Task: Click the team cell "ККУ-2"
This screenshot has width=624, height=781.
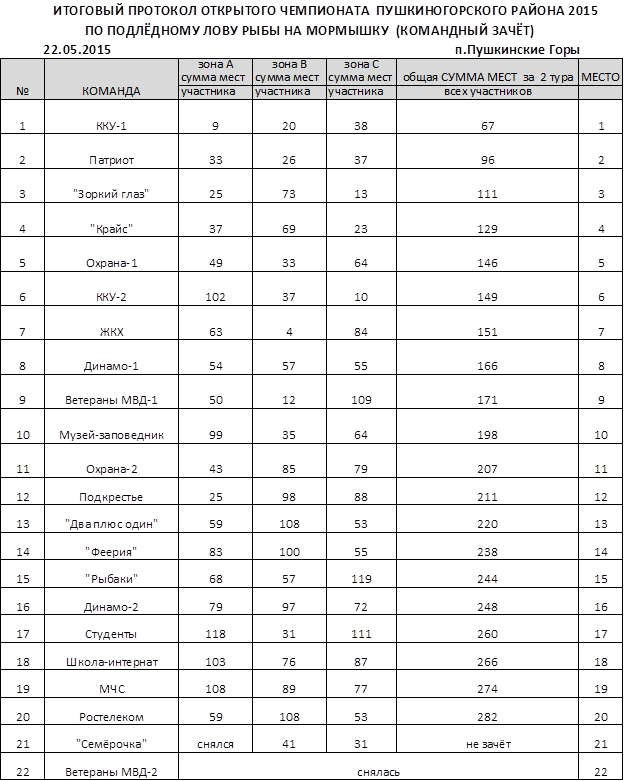Action: (111, 288)
